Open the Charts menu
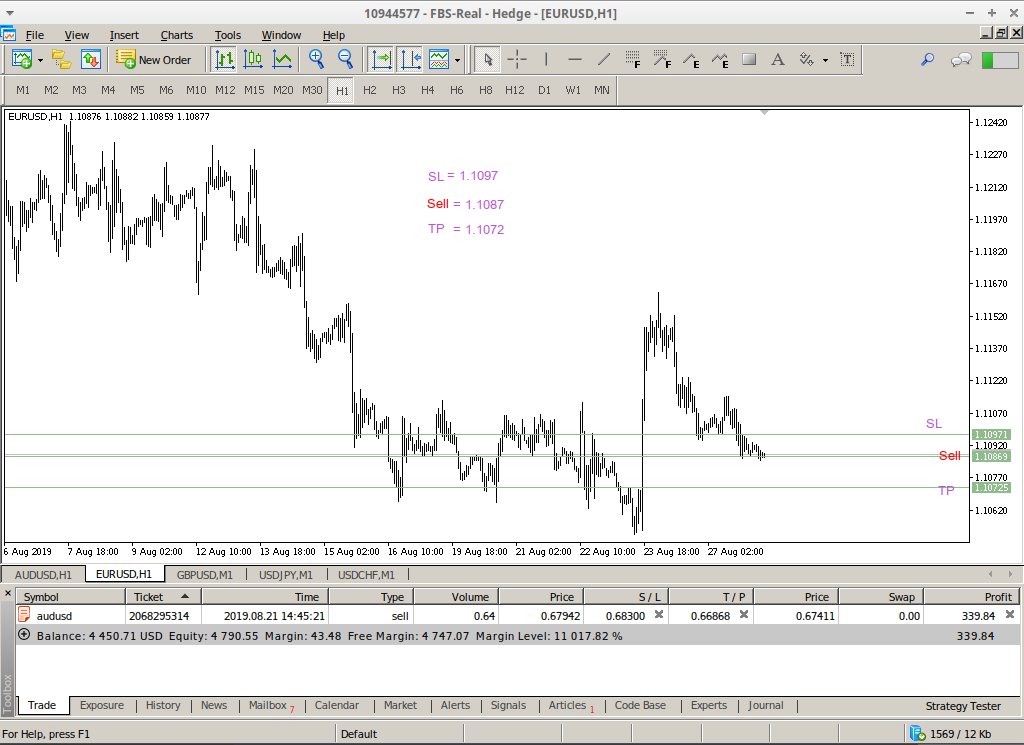Screen dimensions: 1024x745 pos(177,35)
